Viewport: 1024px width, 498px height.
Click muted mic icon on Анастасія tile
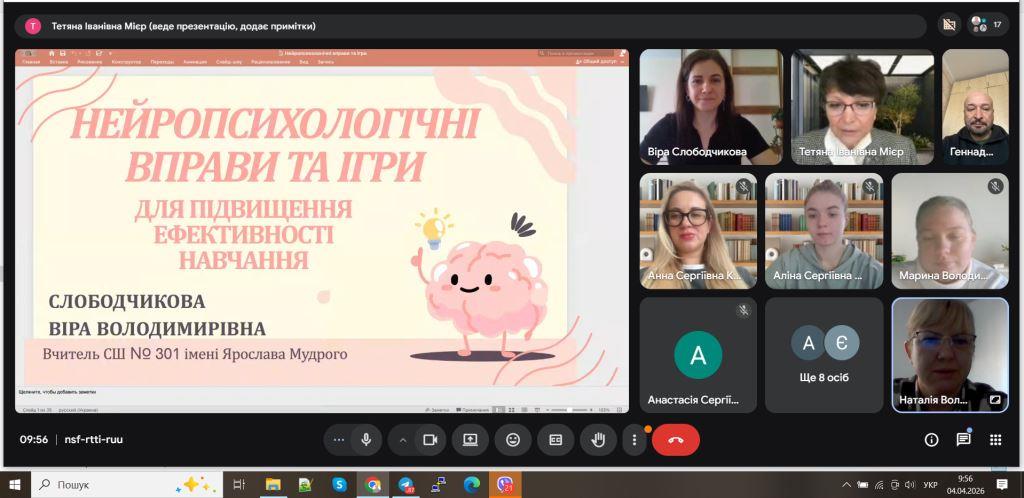pyautogui.click(x=743, y=311)
